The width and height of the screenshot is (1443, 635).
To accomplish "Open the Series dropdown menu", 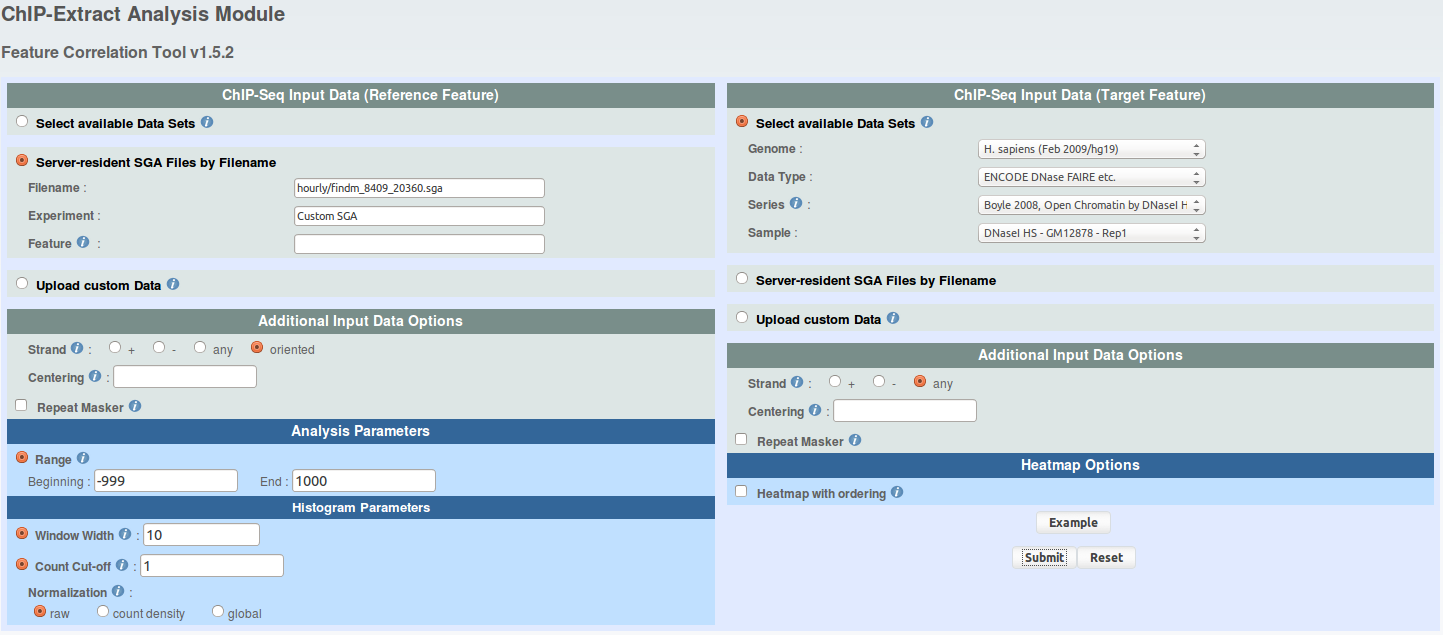I will pos(1091,205).
